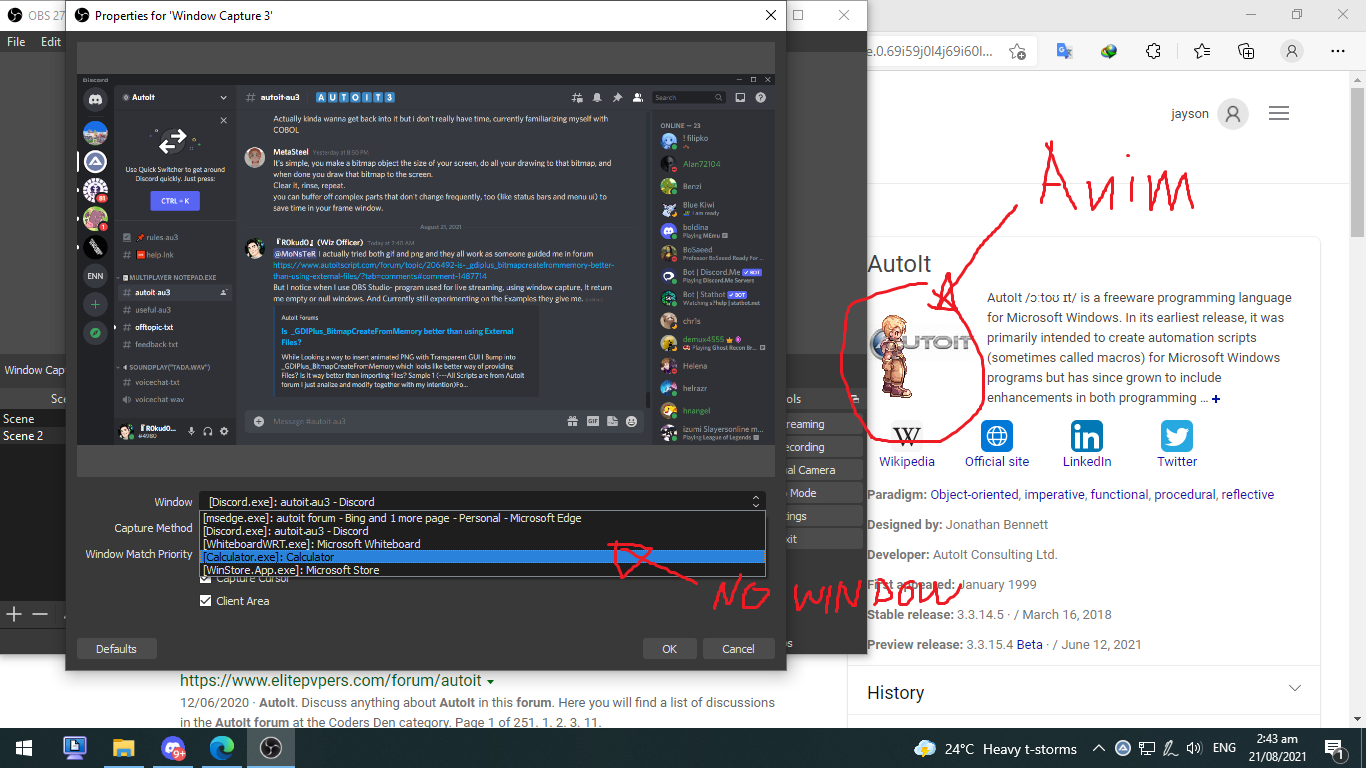Click the Discord help question mark icon
The image size is (1366, 768).
(x=760, y=97)
